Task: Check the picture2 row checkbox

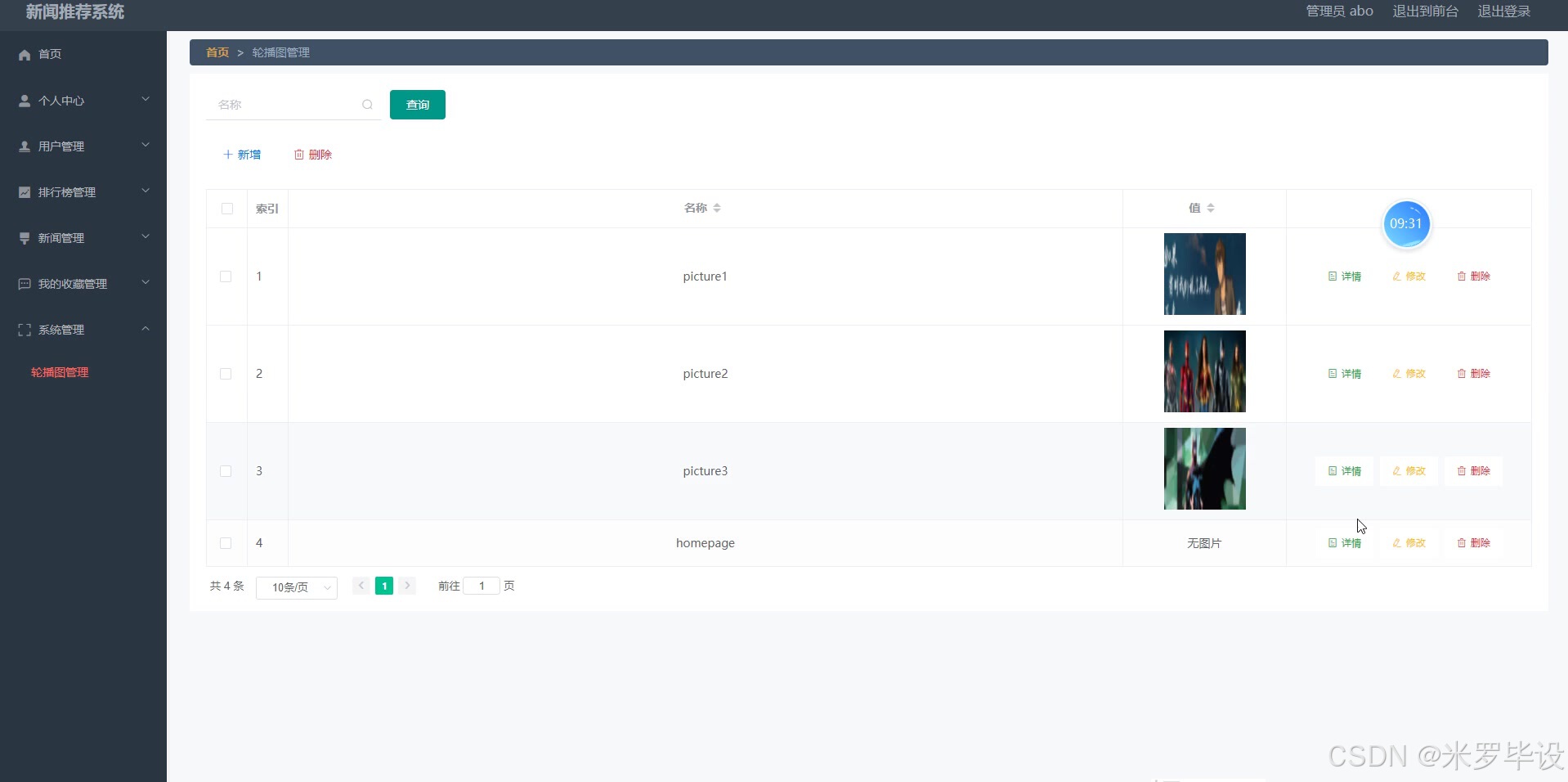Action: [x=226, y=374]
